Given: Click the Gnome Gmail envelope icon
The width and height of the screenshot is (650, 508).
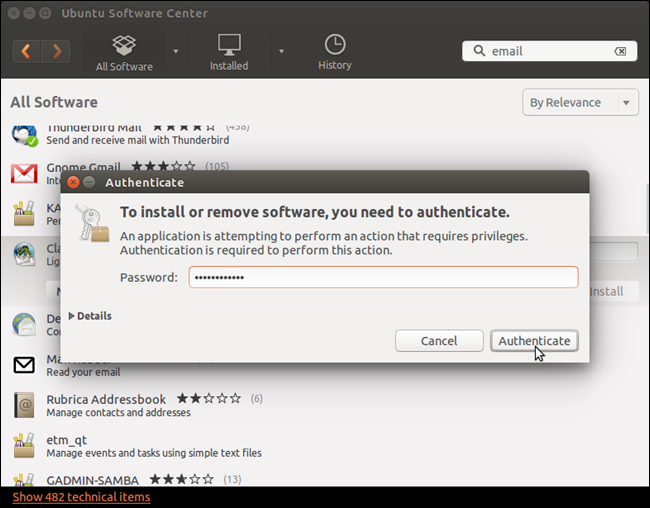Looking at the screenshot, I should coord(24,174).
